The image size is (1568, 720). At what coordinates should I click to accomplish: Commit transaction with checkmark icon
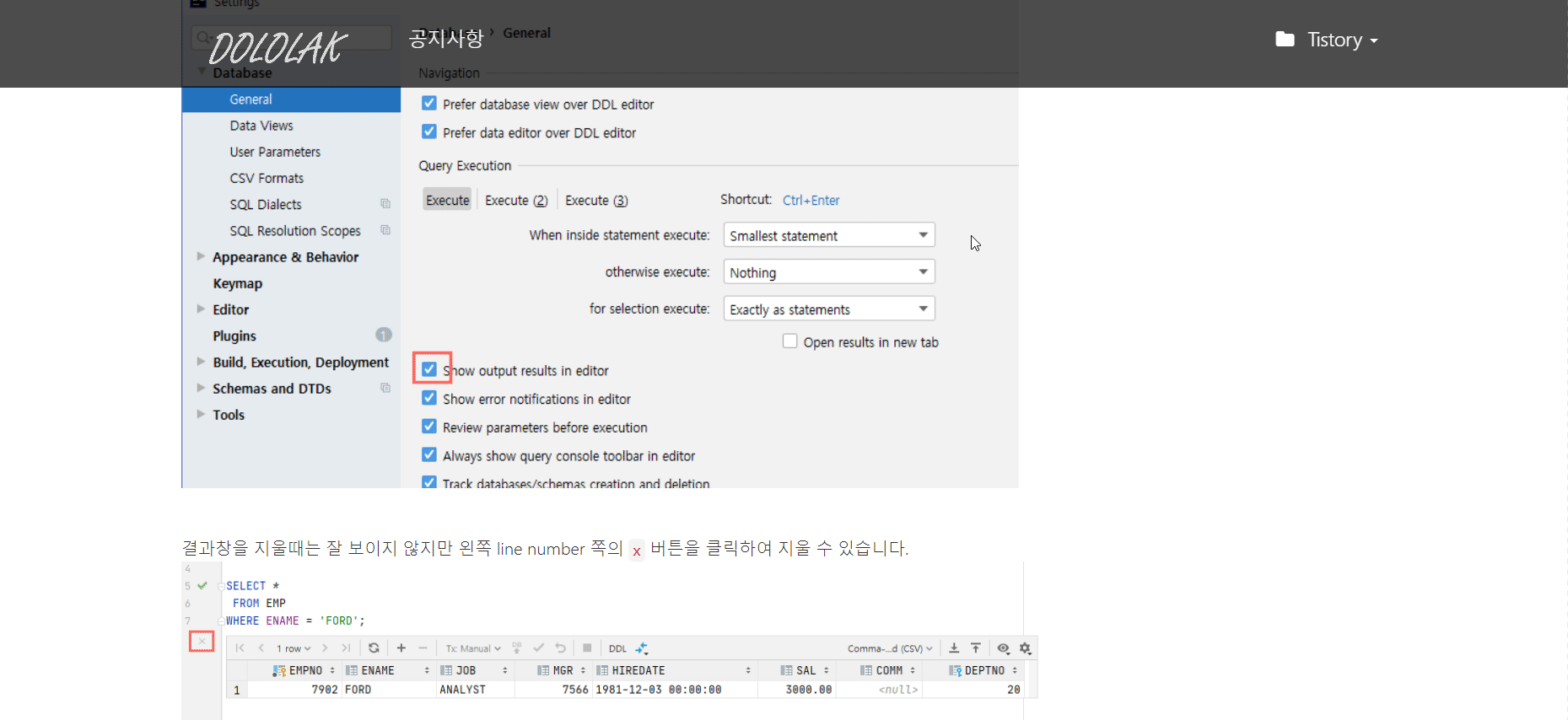tap(538, 648)
